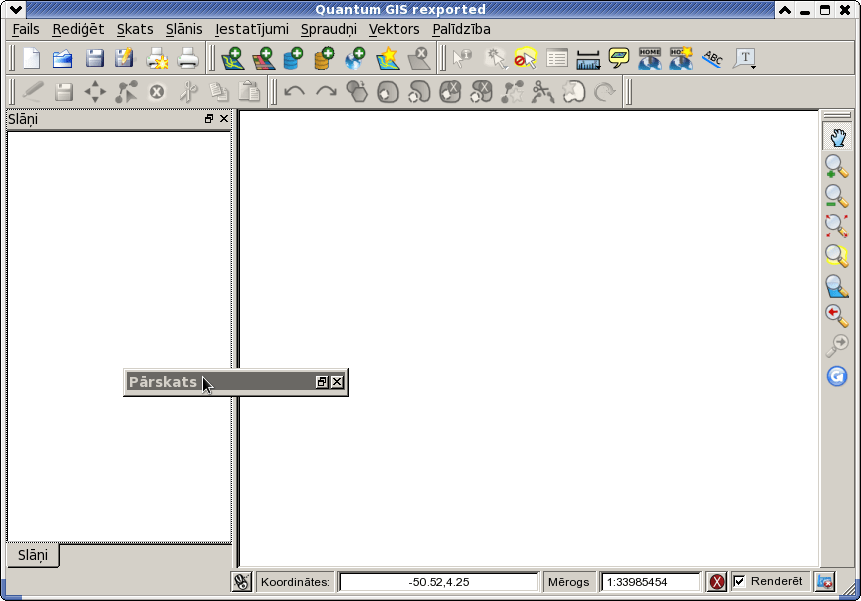Select the Delete Ring tool
The width and height of the screenshot is (861, 601).
pyautogui.click(x=450, y=92)
